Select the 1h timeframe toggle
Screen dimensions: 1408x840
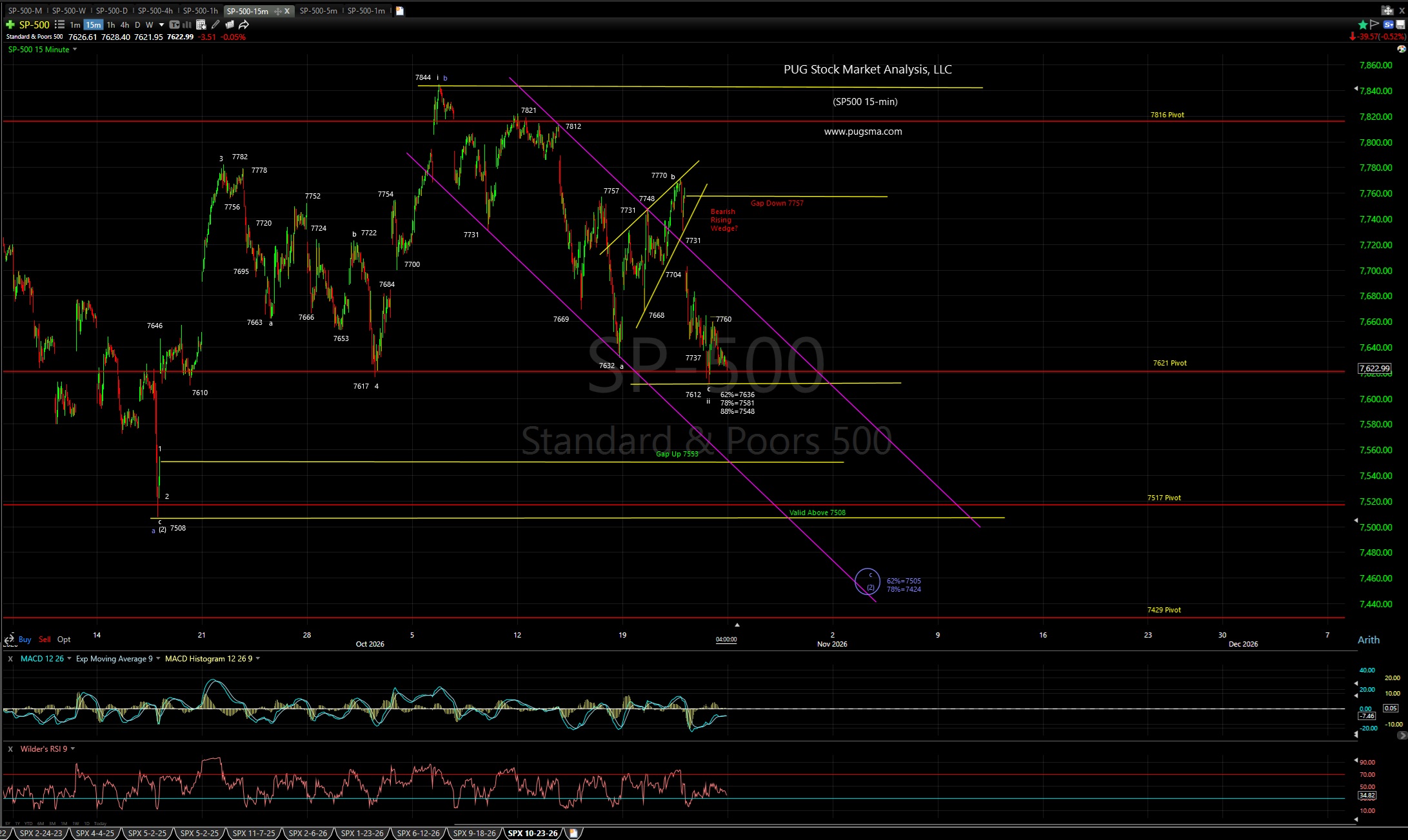(x=111, y=24)
